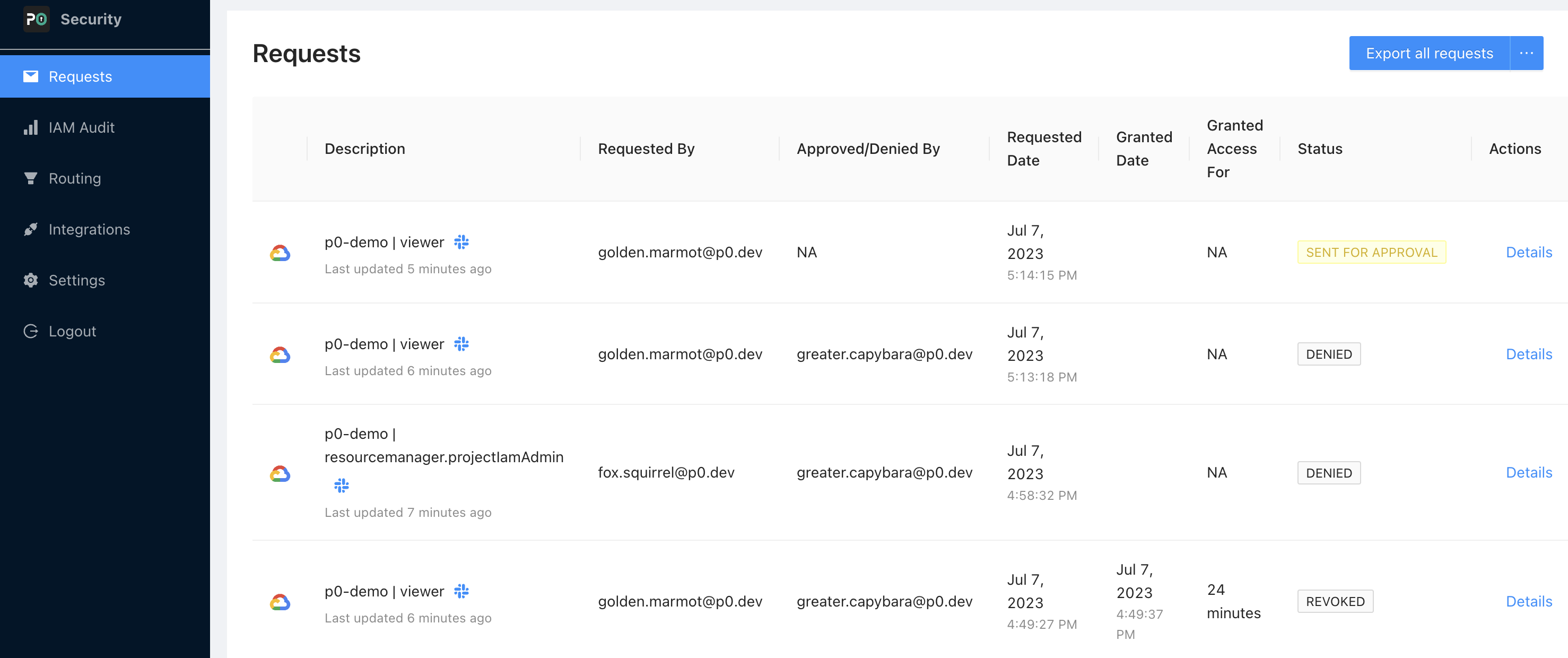Image resolution: width=1568 pixels, height=658 pixels.
Task: Click the IAM Audit bar chart icon
Action: pyautogui.click(x=30, y=127)
